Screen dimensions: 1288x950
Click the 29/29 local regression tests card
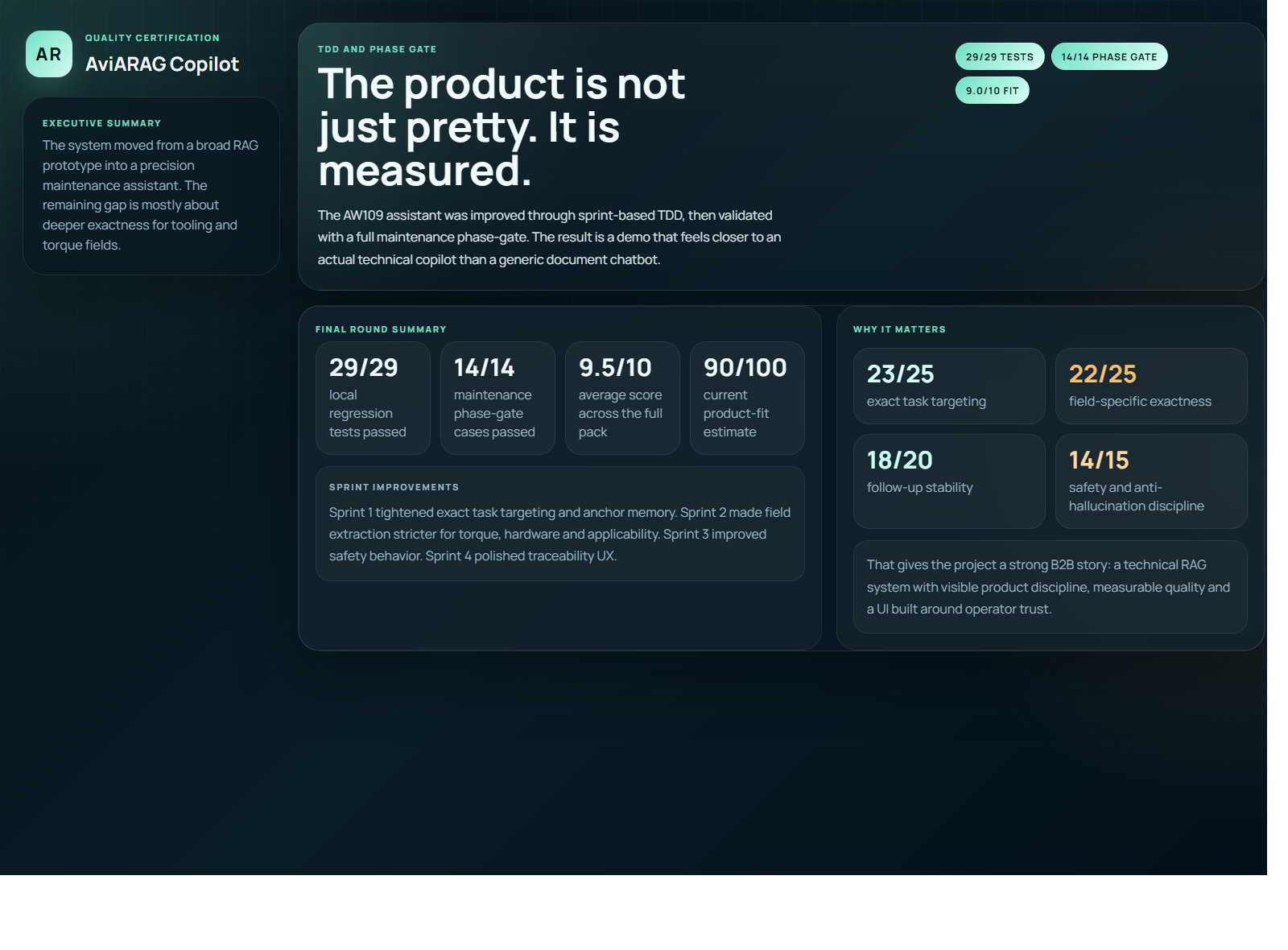(373, 398)
